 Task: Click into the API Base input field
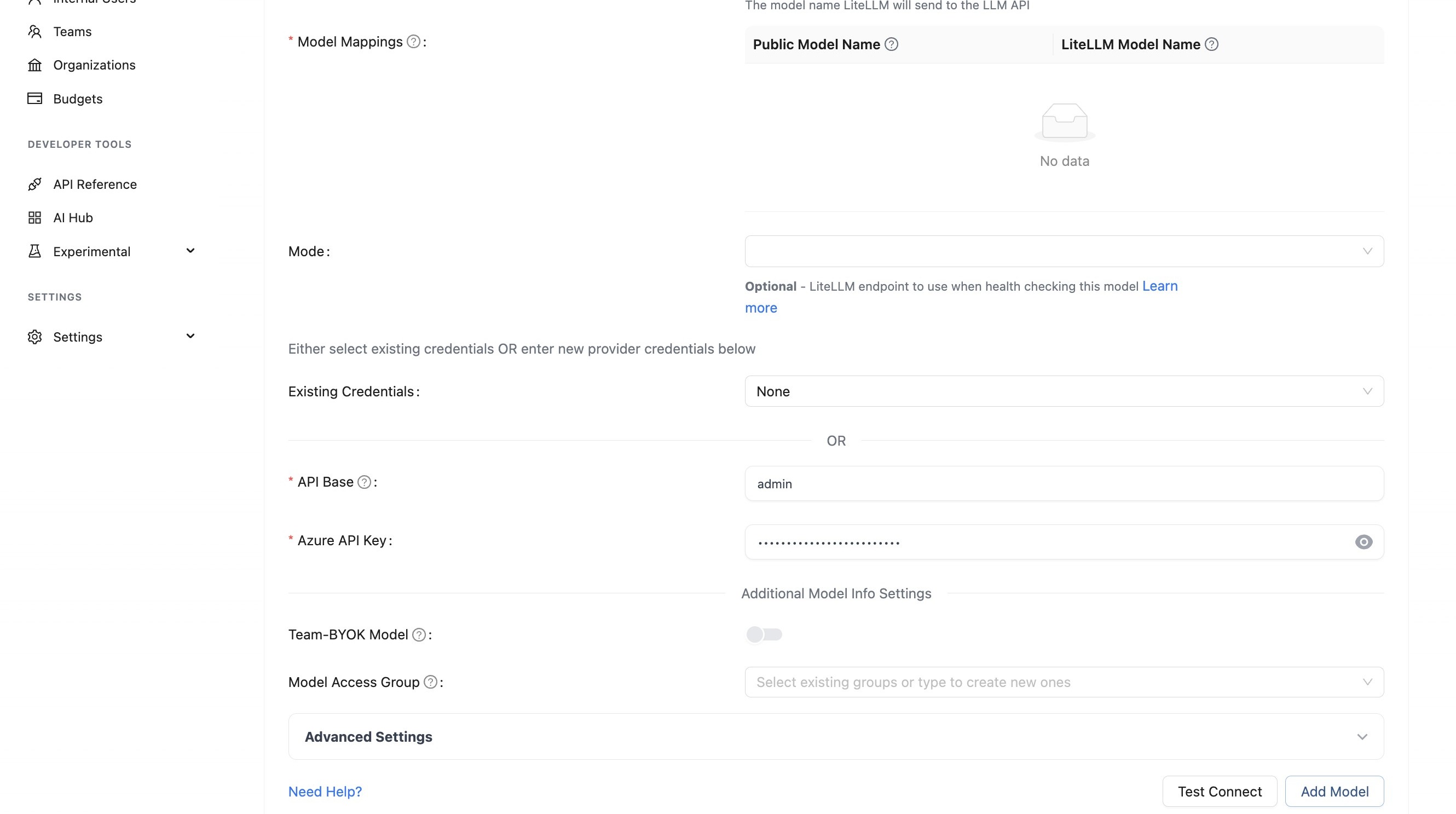point(1064,484)
